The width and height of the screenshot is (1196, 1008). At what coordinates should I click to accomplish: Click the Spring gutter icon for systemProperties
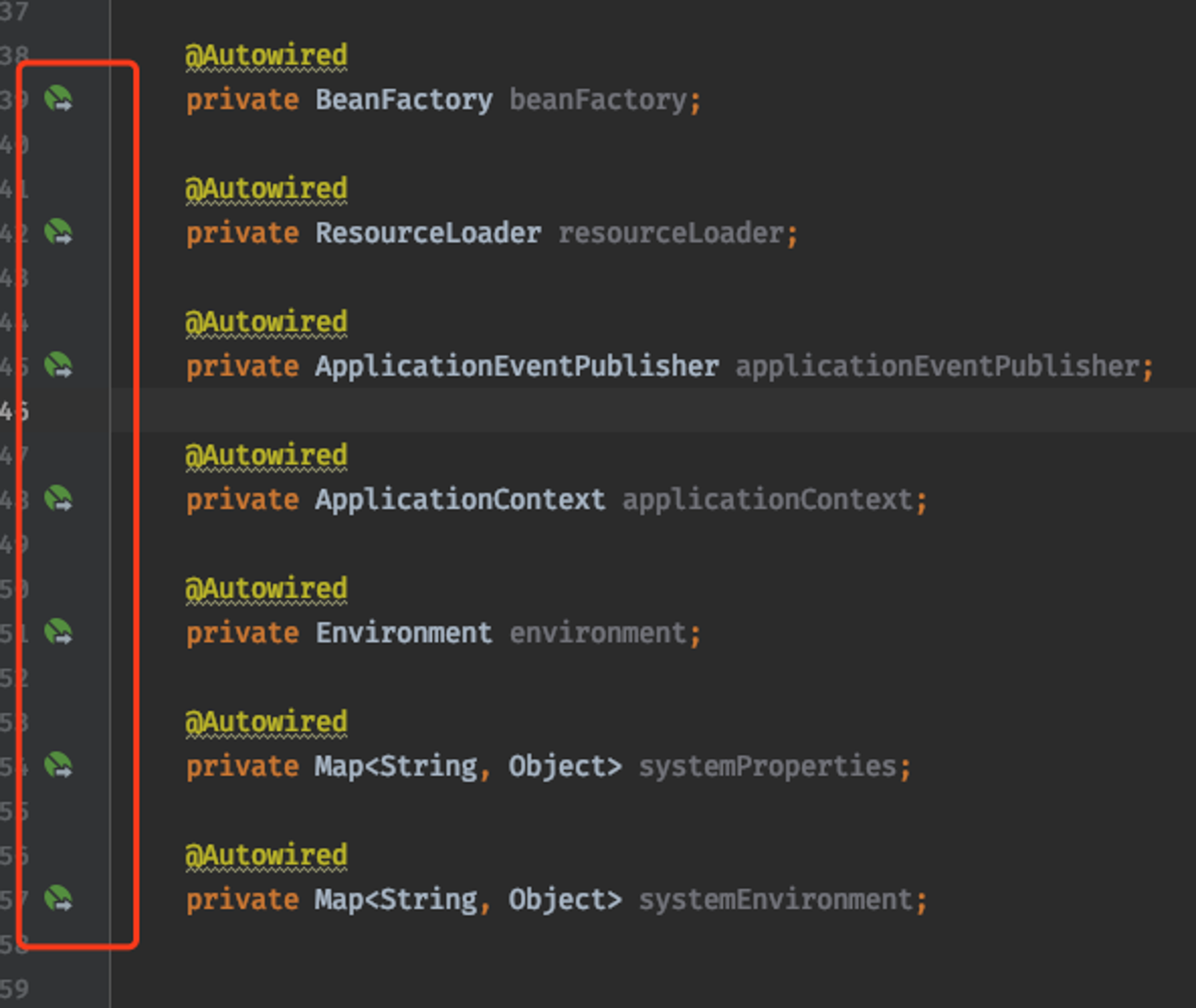pyautogui.click(x=58, y=765)
